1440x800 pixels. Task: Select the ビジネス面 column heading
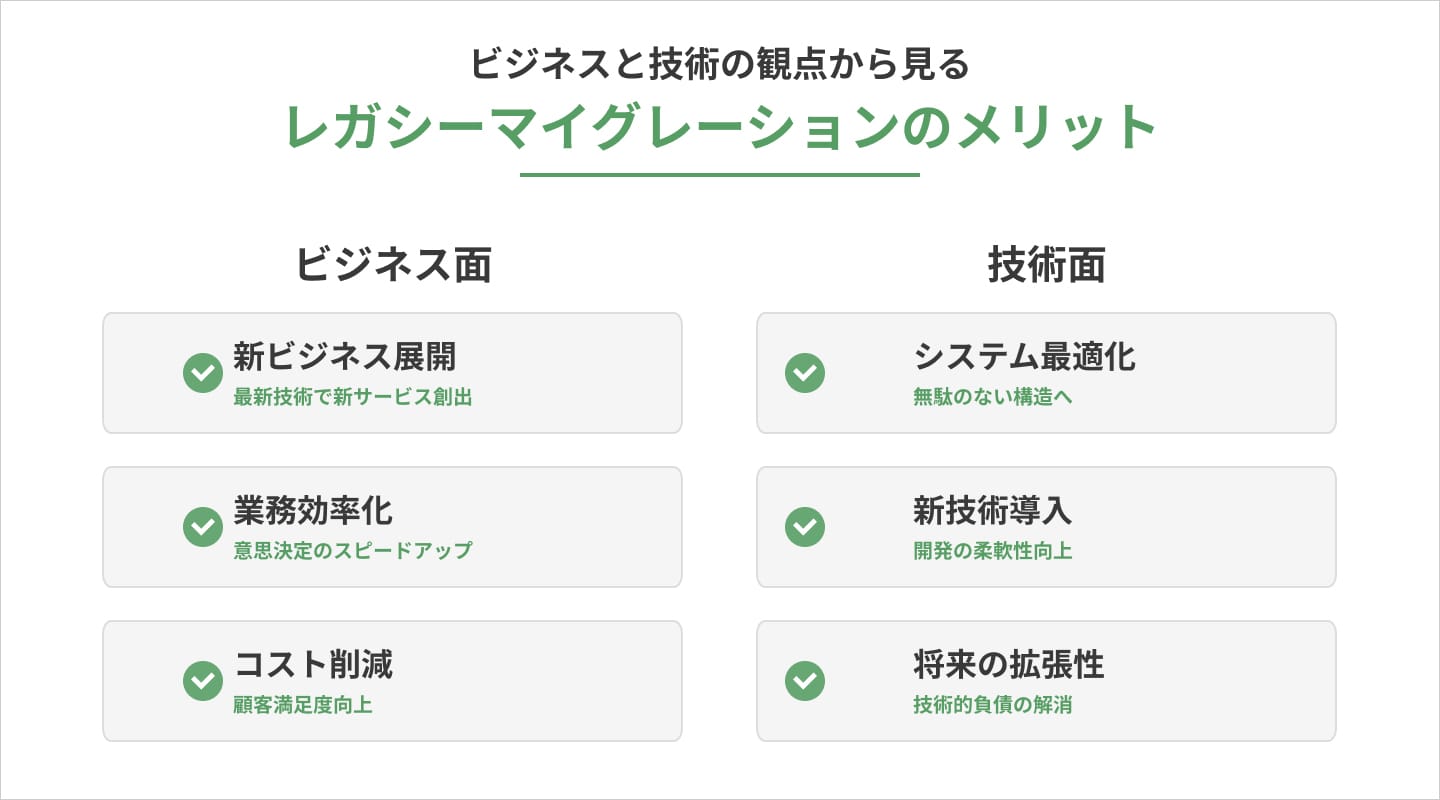click(393, 266)
